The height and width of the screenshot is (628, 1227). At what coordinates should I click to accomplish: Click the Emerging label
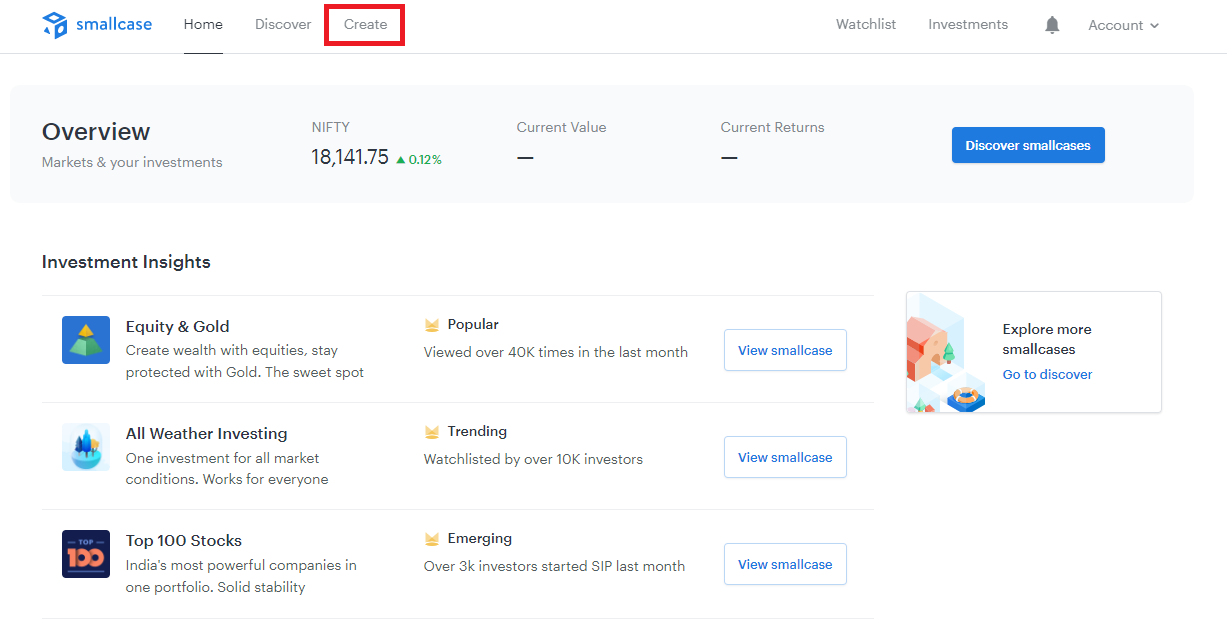[480, 538]
